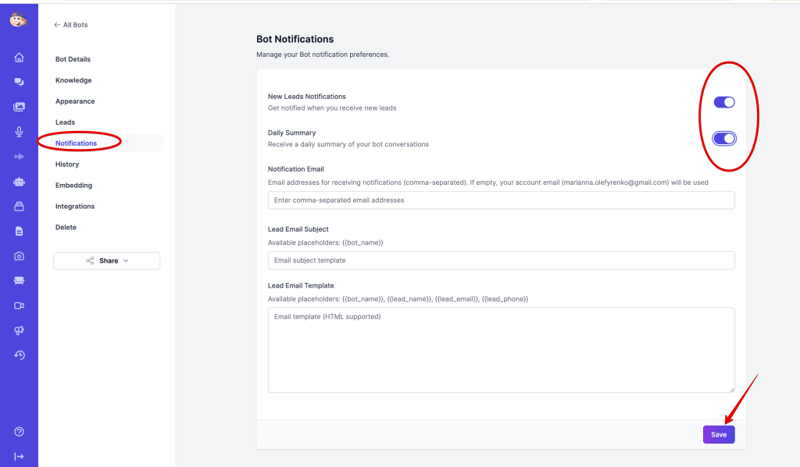Click the Save button
This screenshot has width=800, height=467.
(718, 434)
